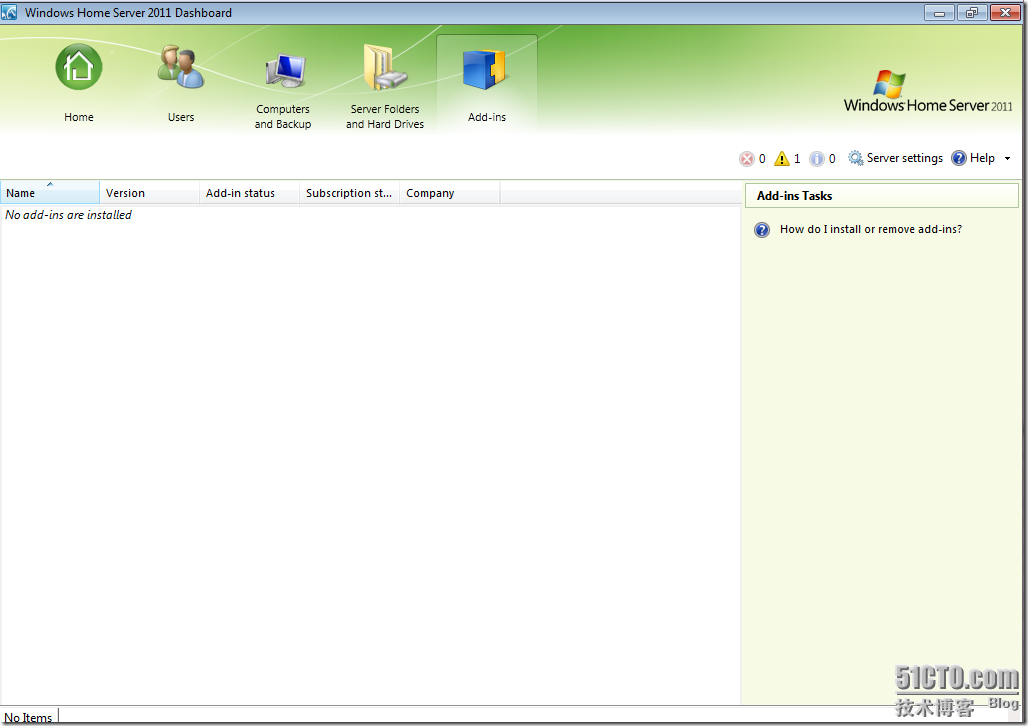Select the Add-ins puzzle icon
The height and width of the screenshot is (726, 1028).
click(484, 70)
